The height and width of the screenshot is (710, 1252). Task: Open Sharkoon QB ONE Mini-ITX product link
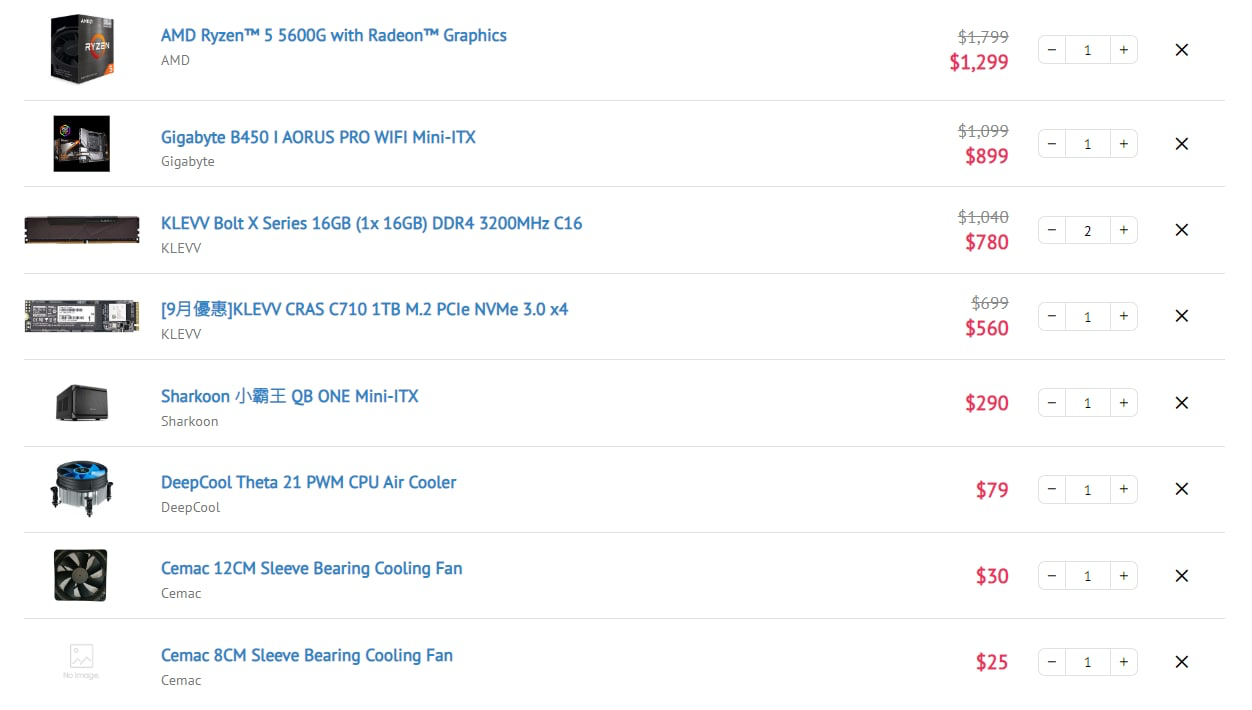(290, 396)
